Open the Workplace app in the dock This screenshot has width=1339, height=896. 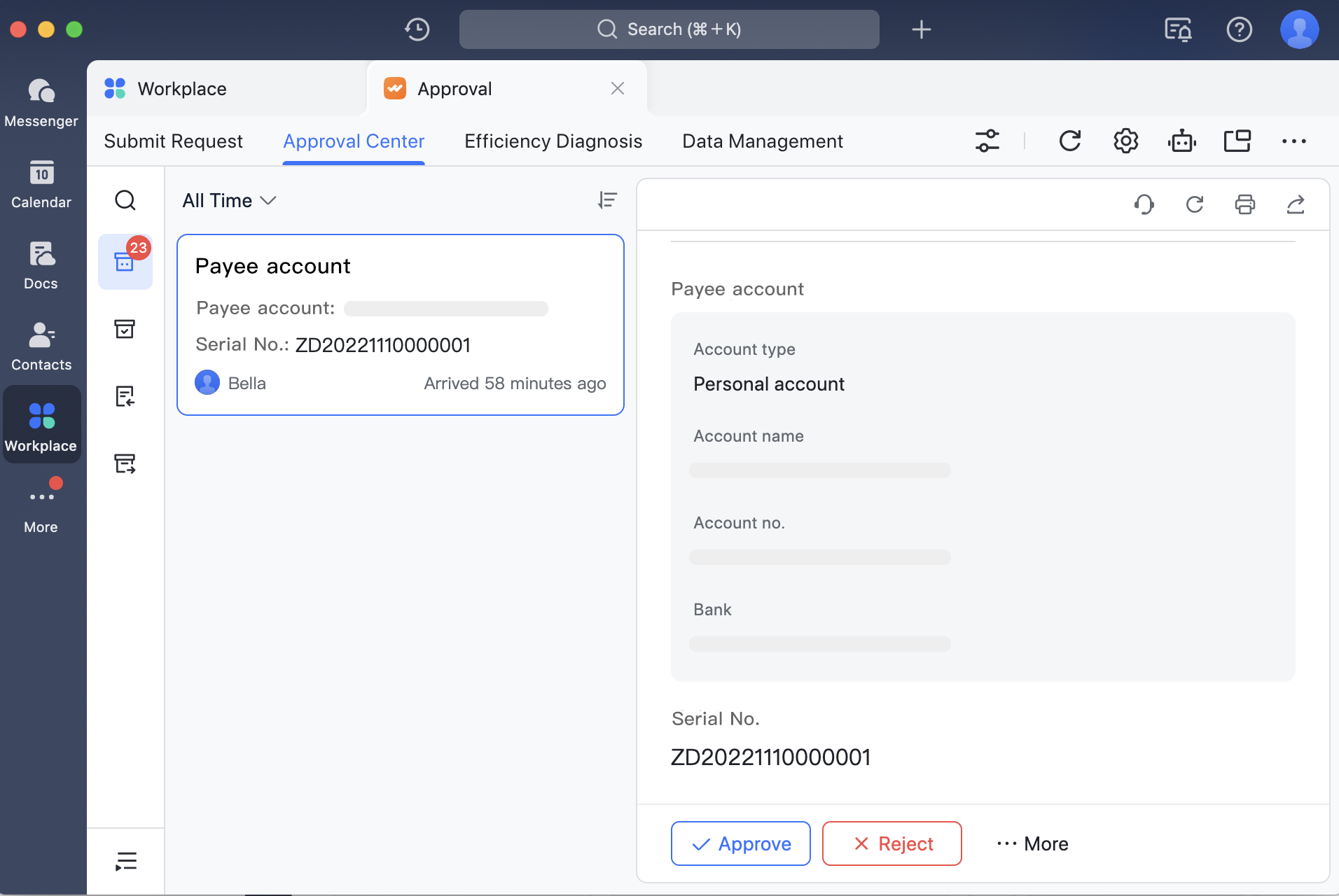pyautogui.click(x=41, y=424)
